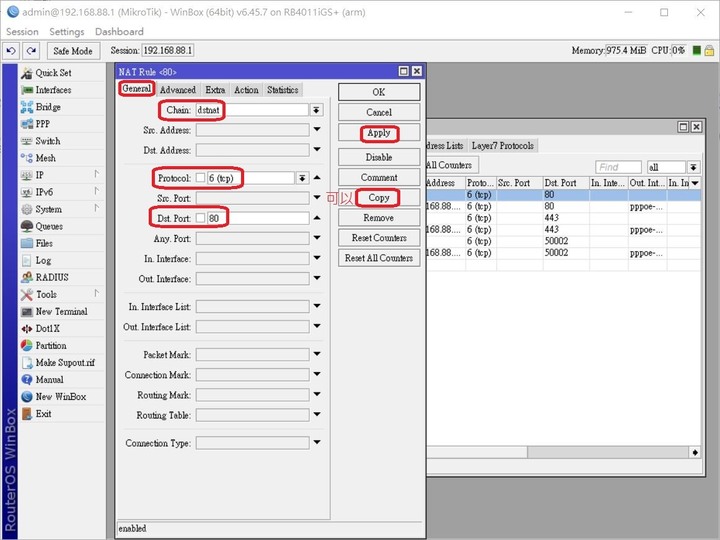The image size is (720, 540).
Task: Click the Disable button
Action: pyautogui.click(x=379, y=157)
